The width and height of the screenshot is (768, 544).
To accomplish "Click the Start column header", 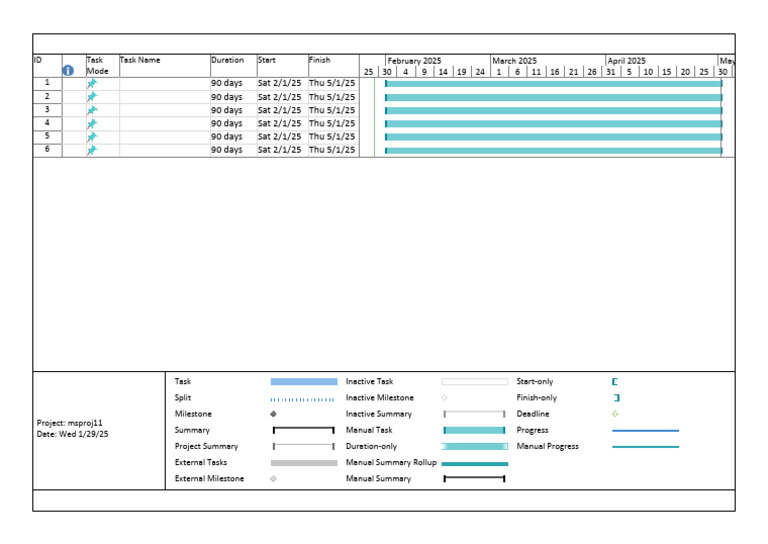I will [283, 66].
